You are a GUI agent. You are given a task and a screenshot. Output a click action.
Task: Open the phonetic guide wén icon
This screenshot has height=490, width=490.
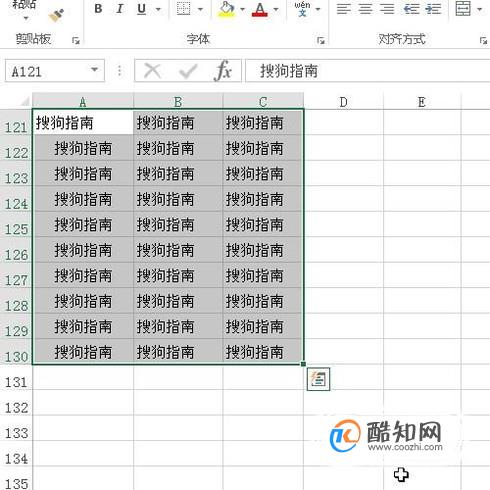click(302, 9)
